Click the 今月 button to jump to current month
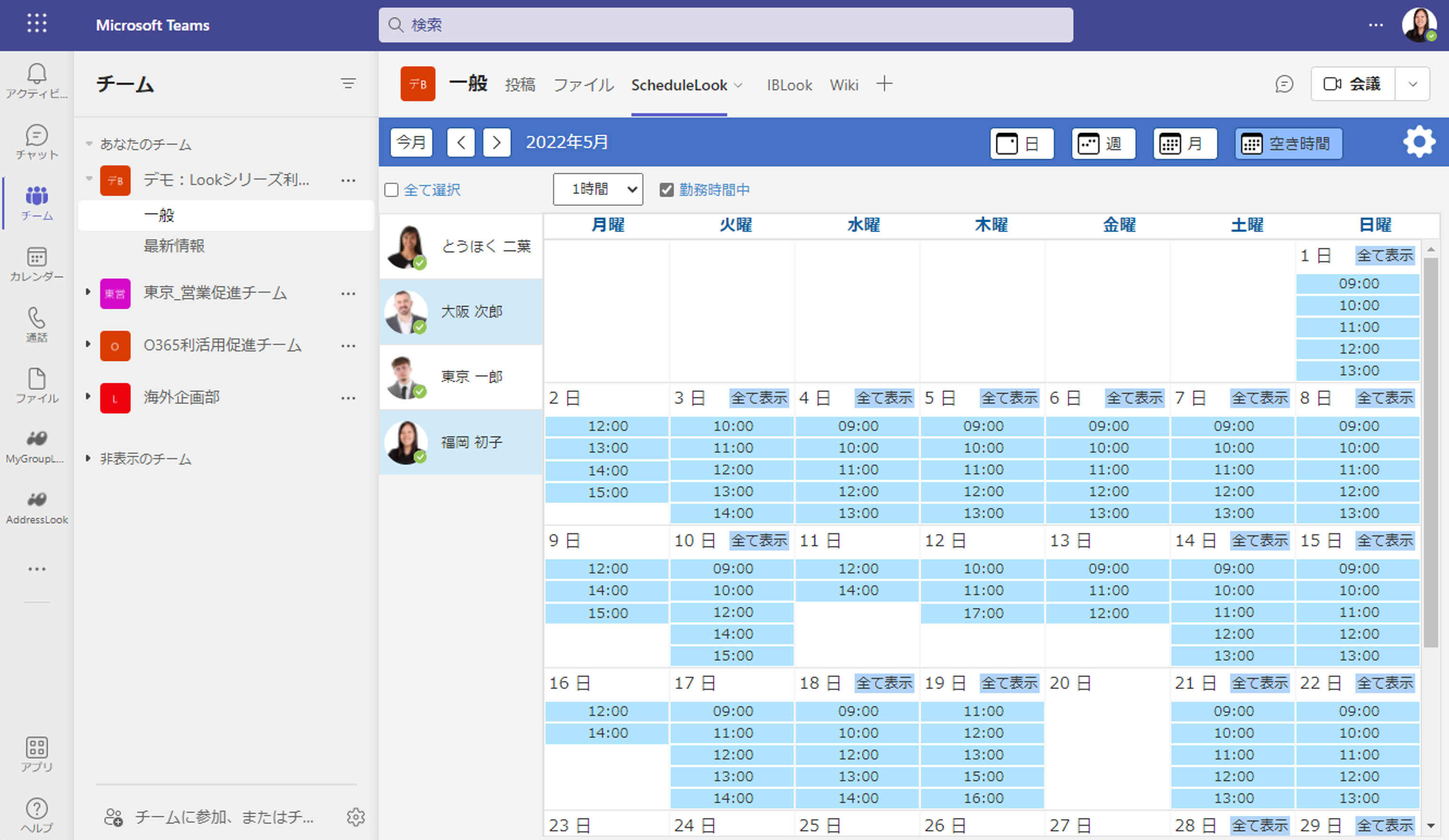 [411, 142]
